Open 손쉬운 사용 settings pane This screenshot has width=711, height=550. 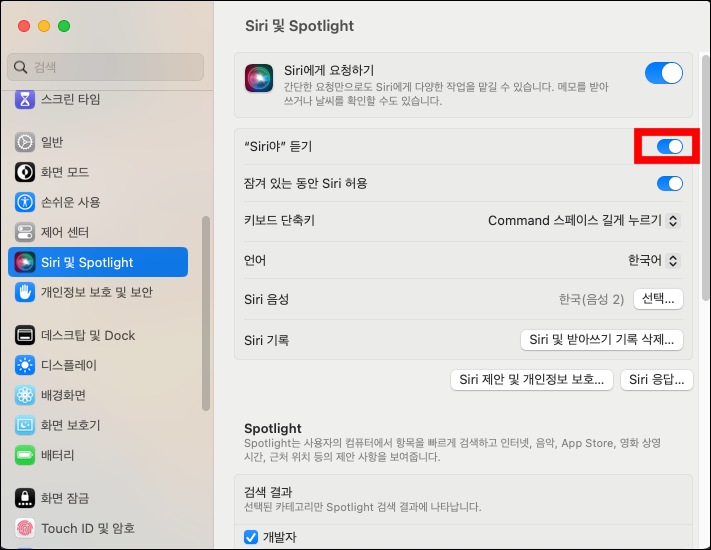click(98, 202)
